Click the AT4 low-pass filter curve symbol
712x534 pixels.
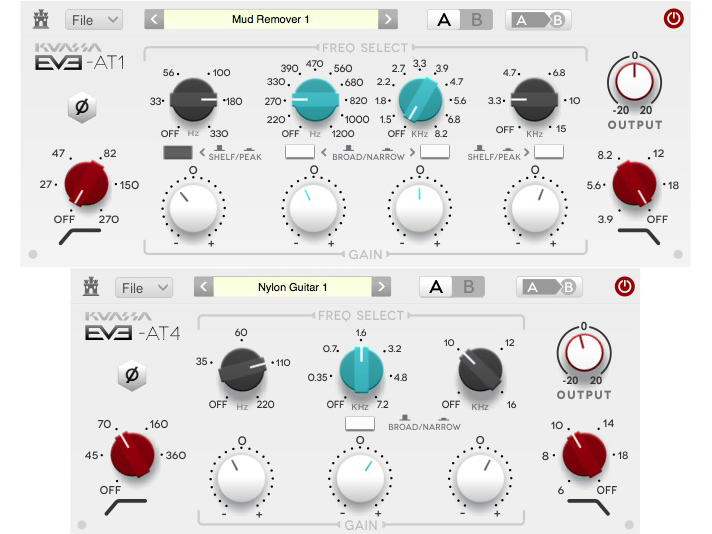588,507
